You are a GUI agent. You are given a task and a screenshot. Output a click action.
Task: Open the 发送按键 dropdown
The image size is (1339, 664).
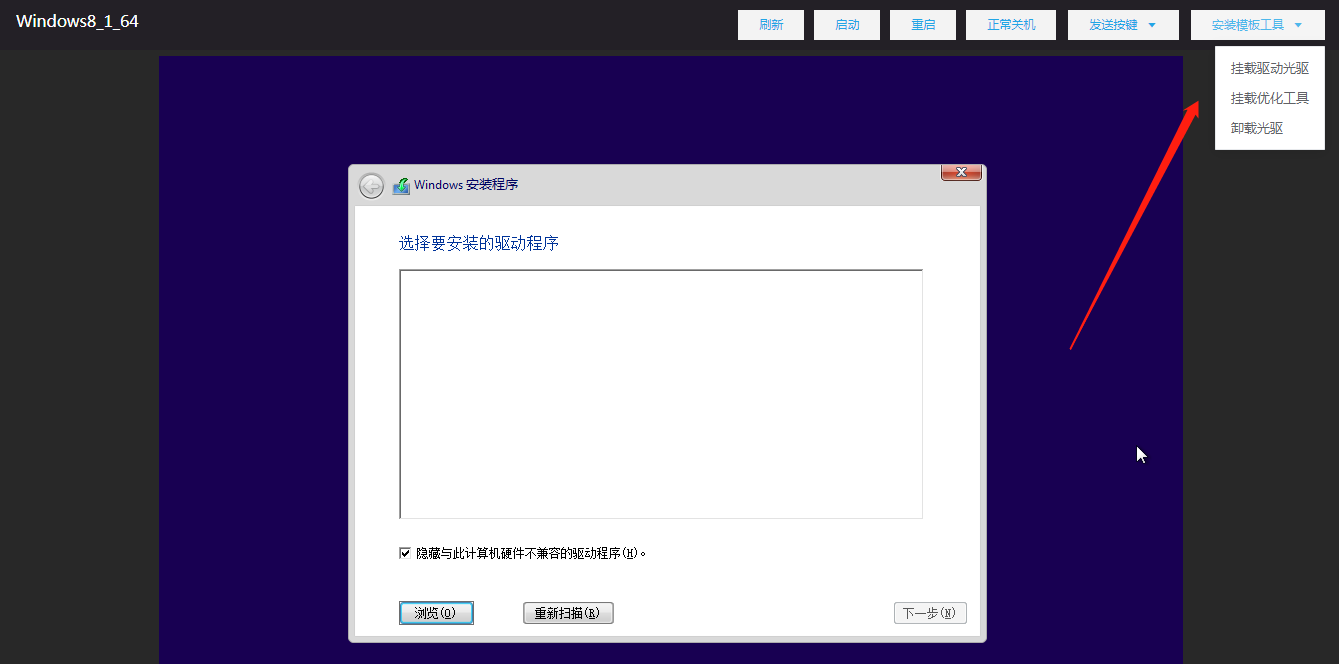(1123, 25)
